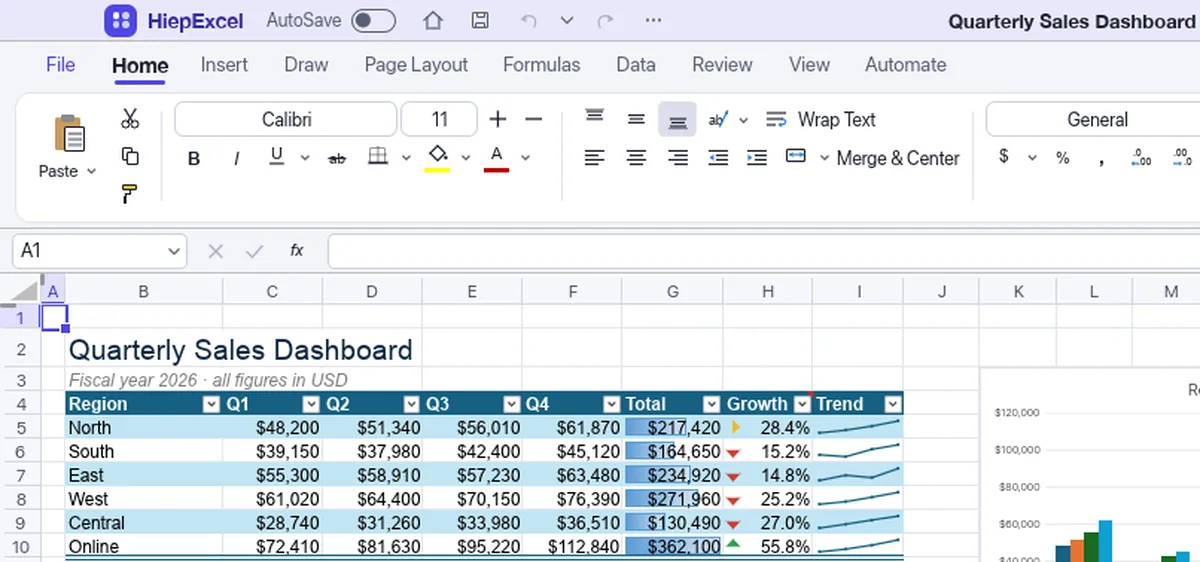This screenshot has width=1200, height=562.
Task: Click the Calibri font name box
Action: point(286,119)
